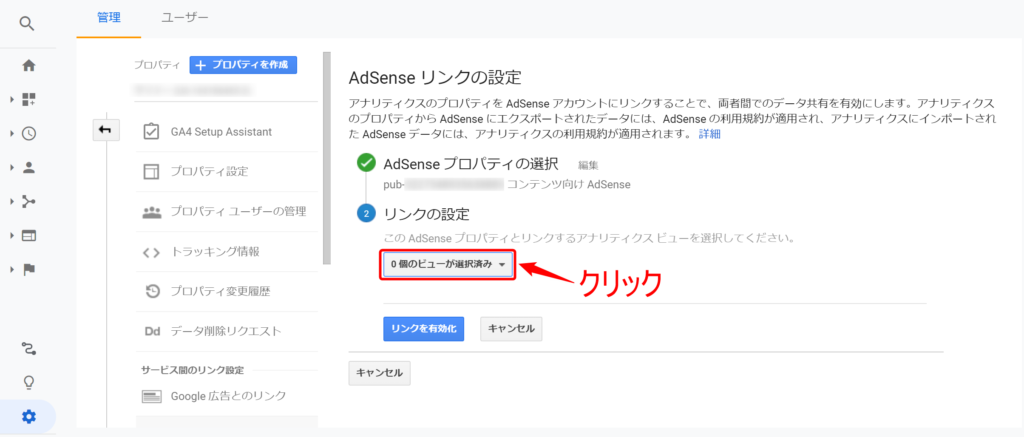Open Home via house icon
Screen dimensions: 1024x437
click(x=29, y=65)
